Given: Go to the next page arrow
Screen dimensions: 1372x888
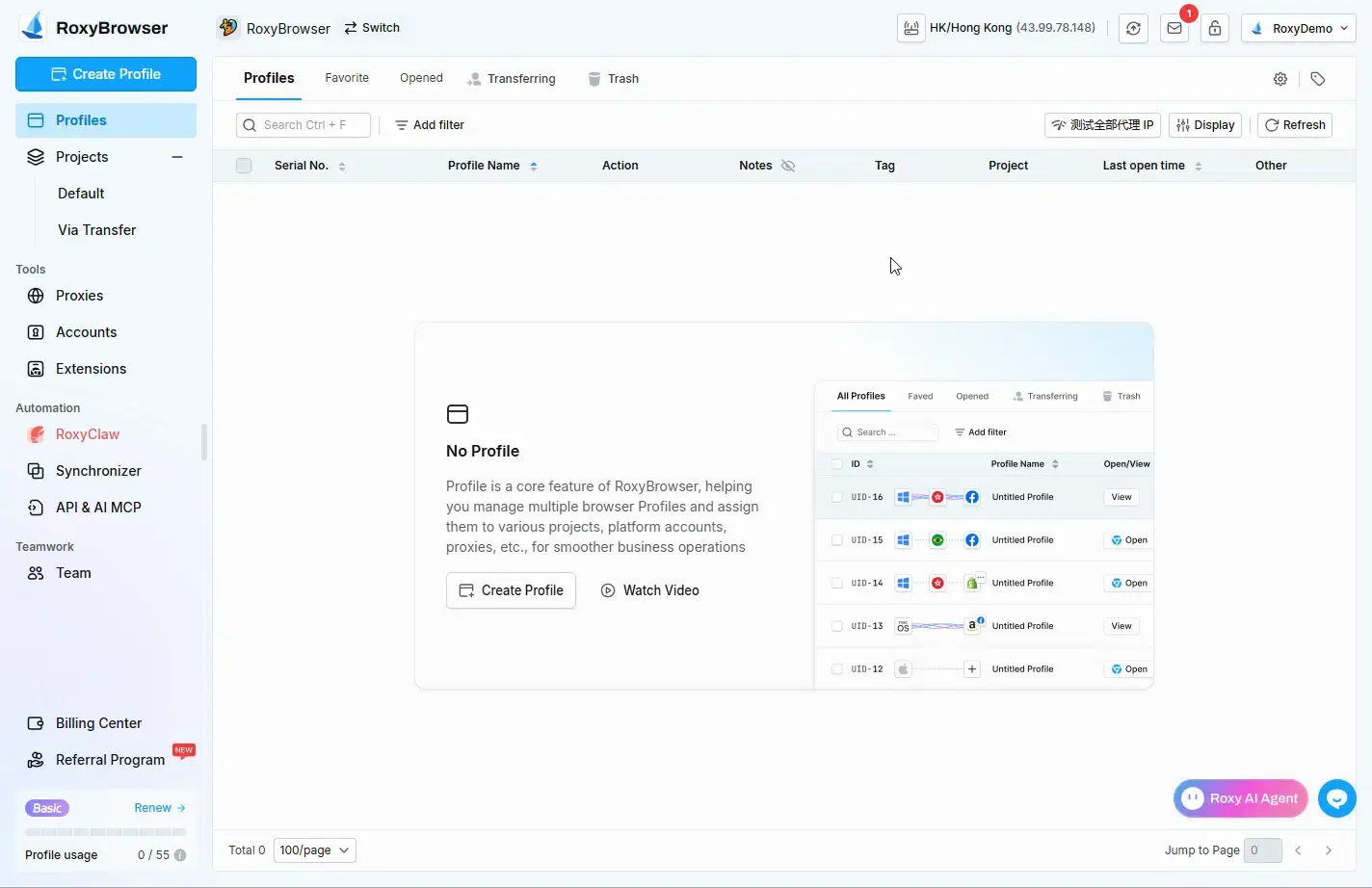Looking at the screenshot, I should click(1329, 850).
